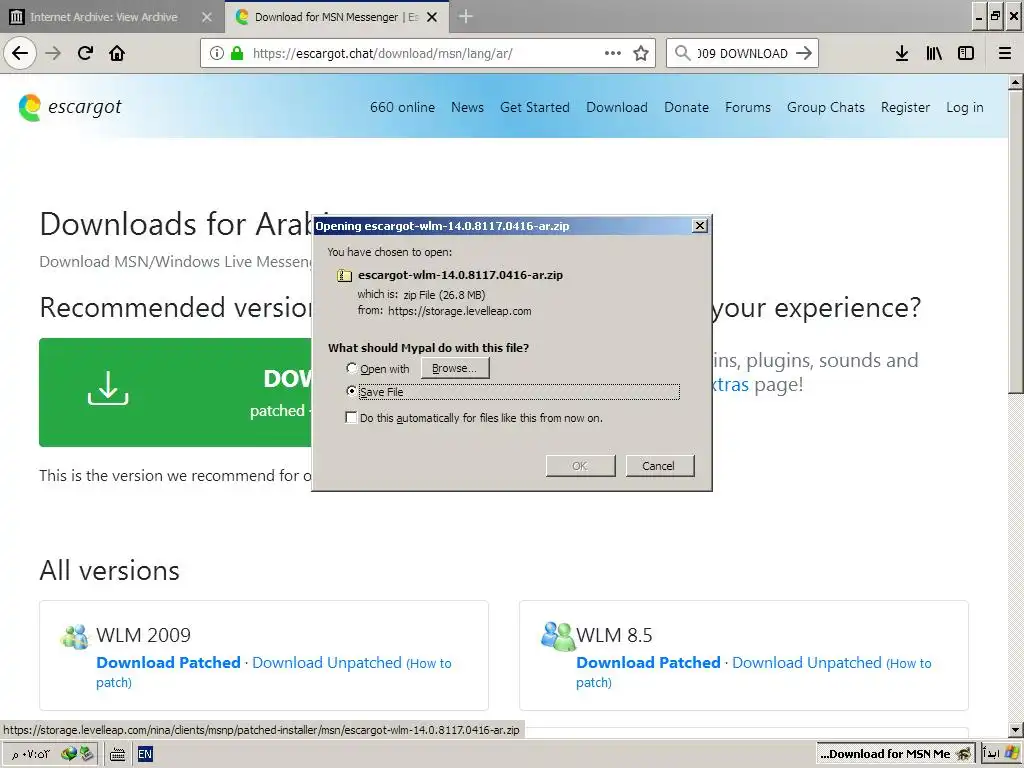This screenshot has width=1024, height=768.
Task: Close the Download for MSN Messenger tab
Action: point(432,17)
